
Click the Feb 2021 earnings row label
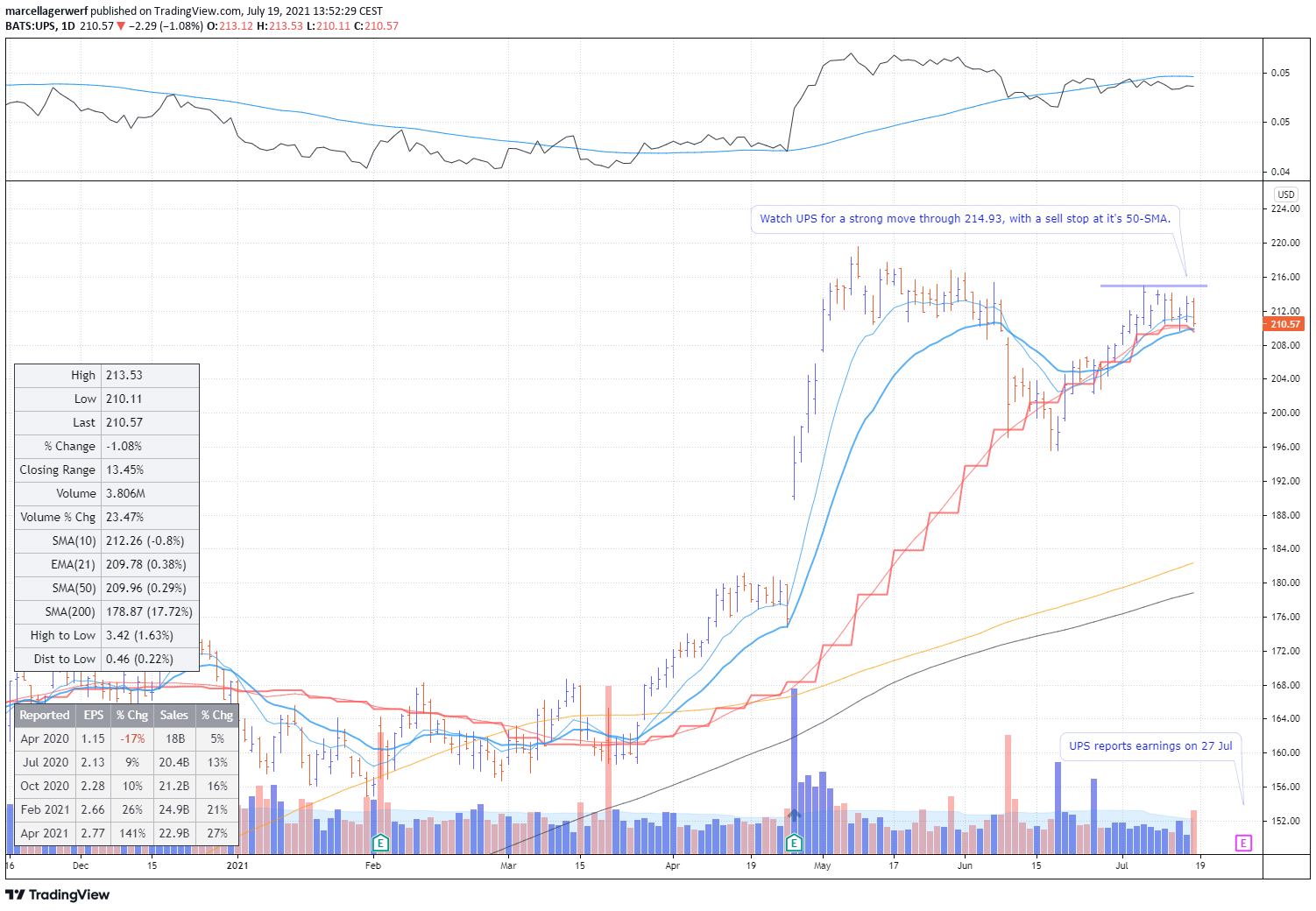(45, 809)
